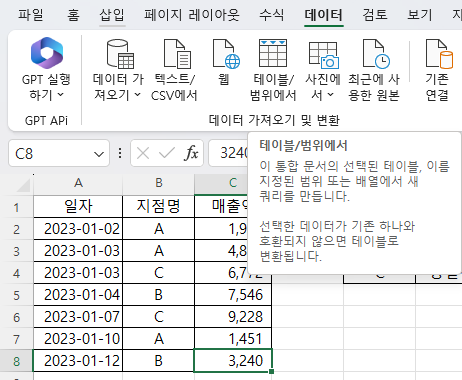This screenshot has width=462, height=380.
Task: Select the 데이터 ribbon tab
Action: coord(323,15)
